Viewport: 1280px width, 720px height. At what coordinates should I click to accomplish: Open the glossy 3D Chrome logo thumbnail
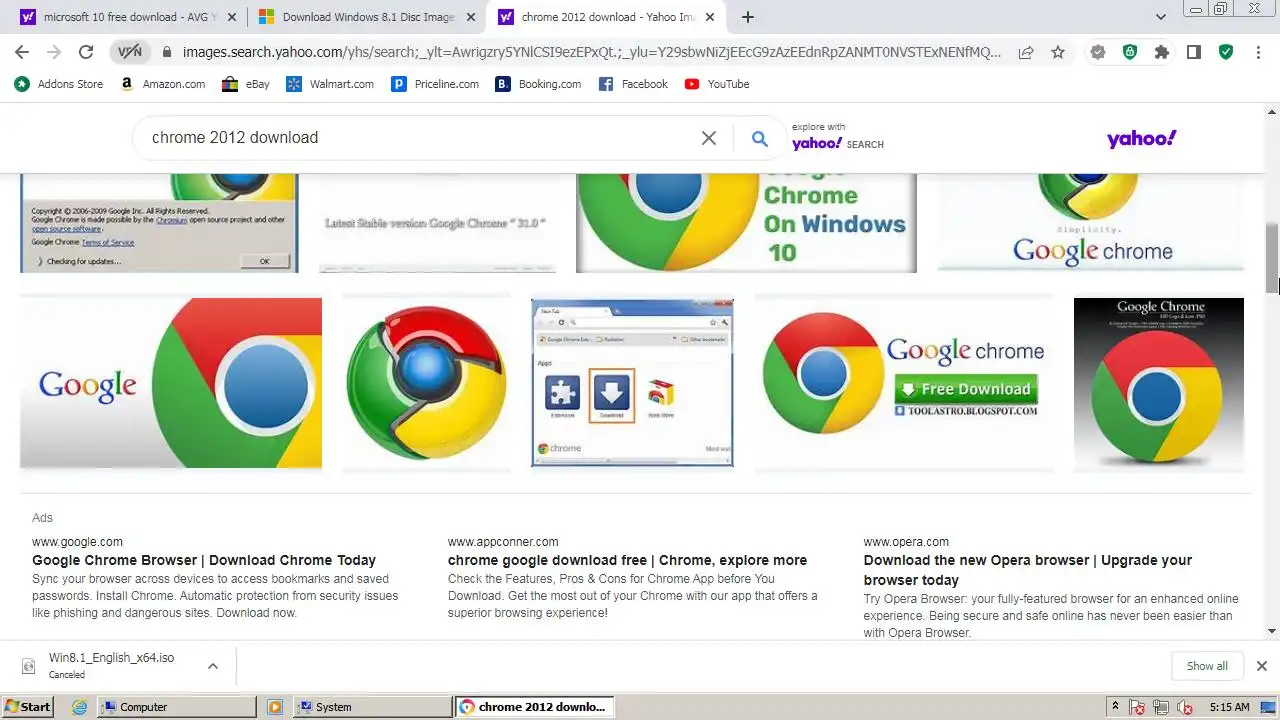(427, 383)
